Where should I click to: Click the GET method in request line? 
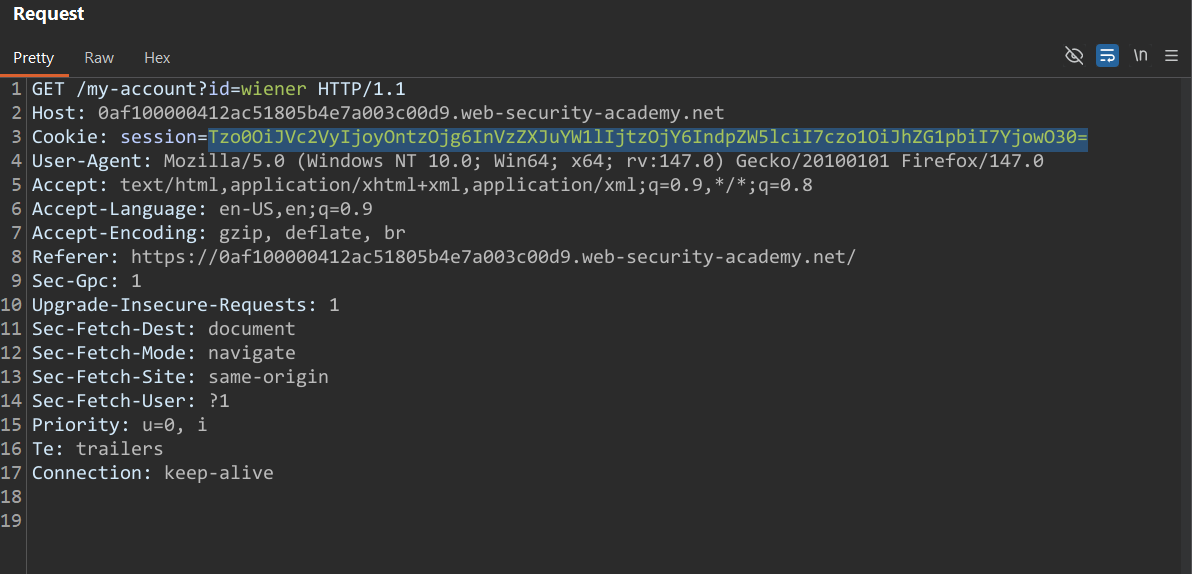[48, 89]
